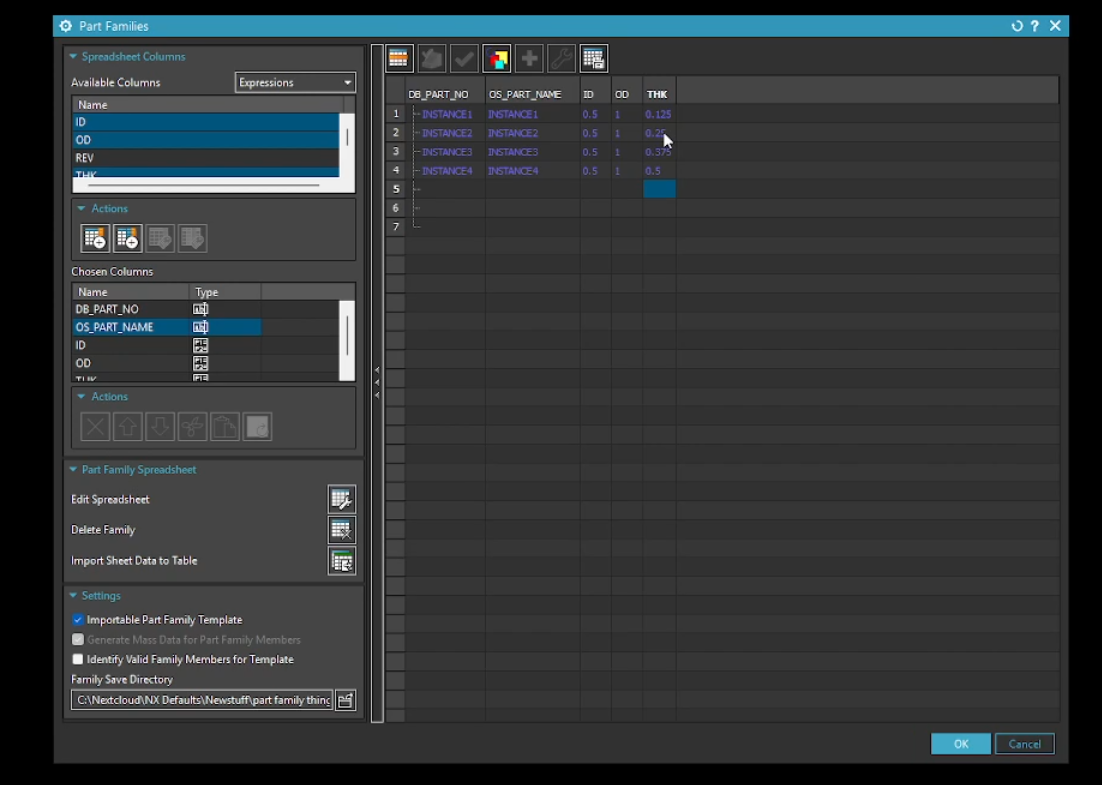This screenshot has width=1102, height=785.
Task: Click the Chosen Columns vertical scrollbar
Action: (347, 341)
